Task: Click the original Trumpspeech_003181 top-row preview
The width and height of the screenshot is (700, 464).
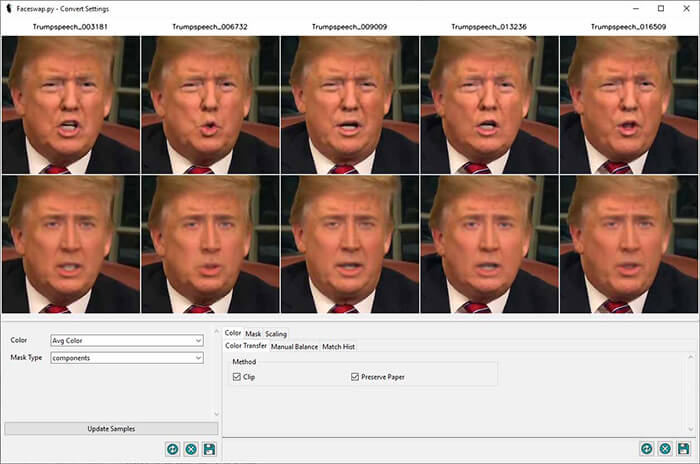Action: [x=70, y=105]
